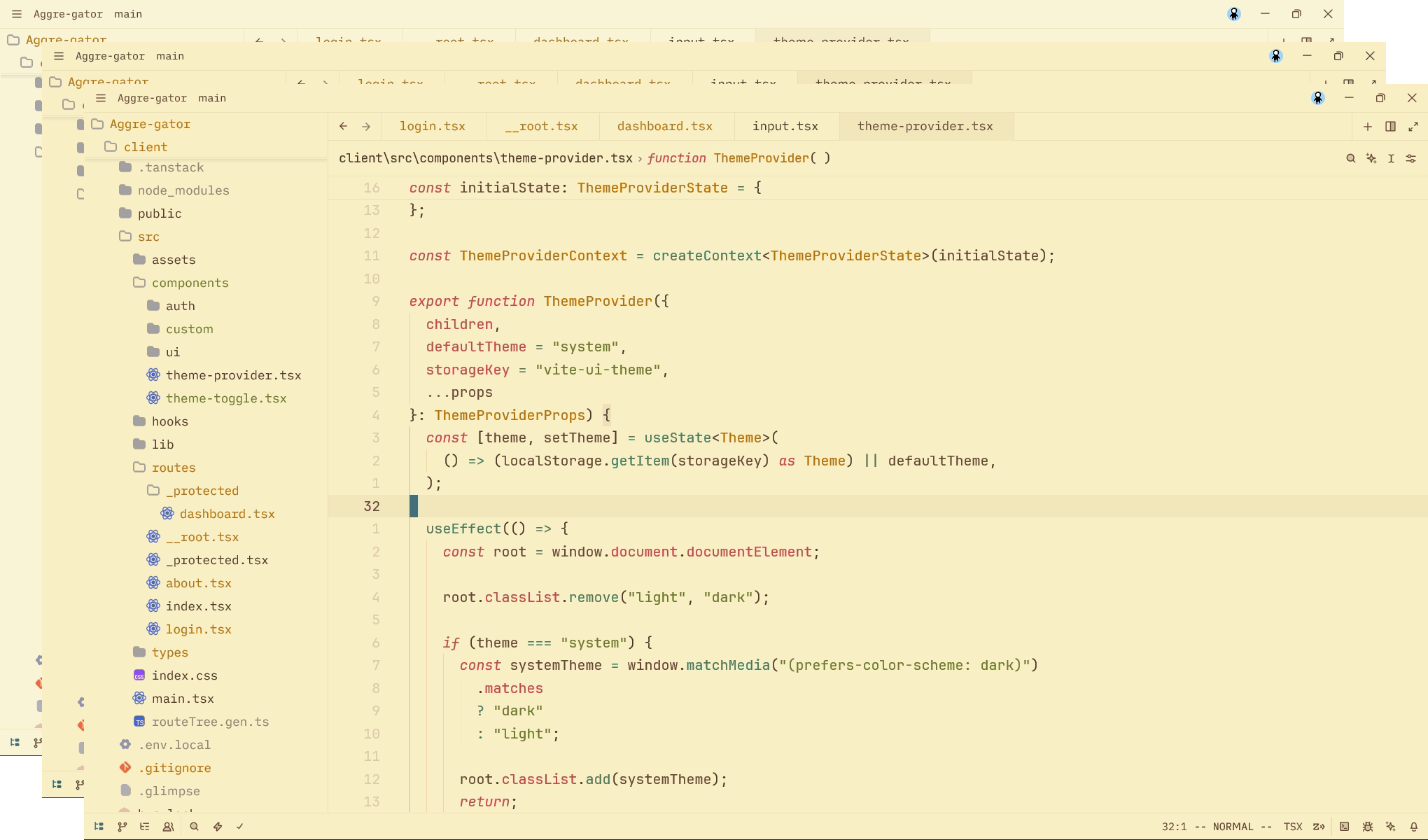Switch to the __root.tsx tab

click(x=542, y=127)
